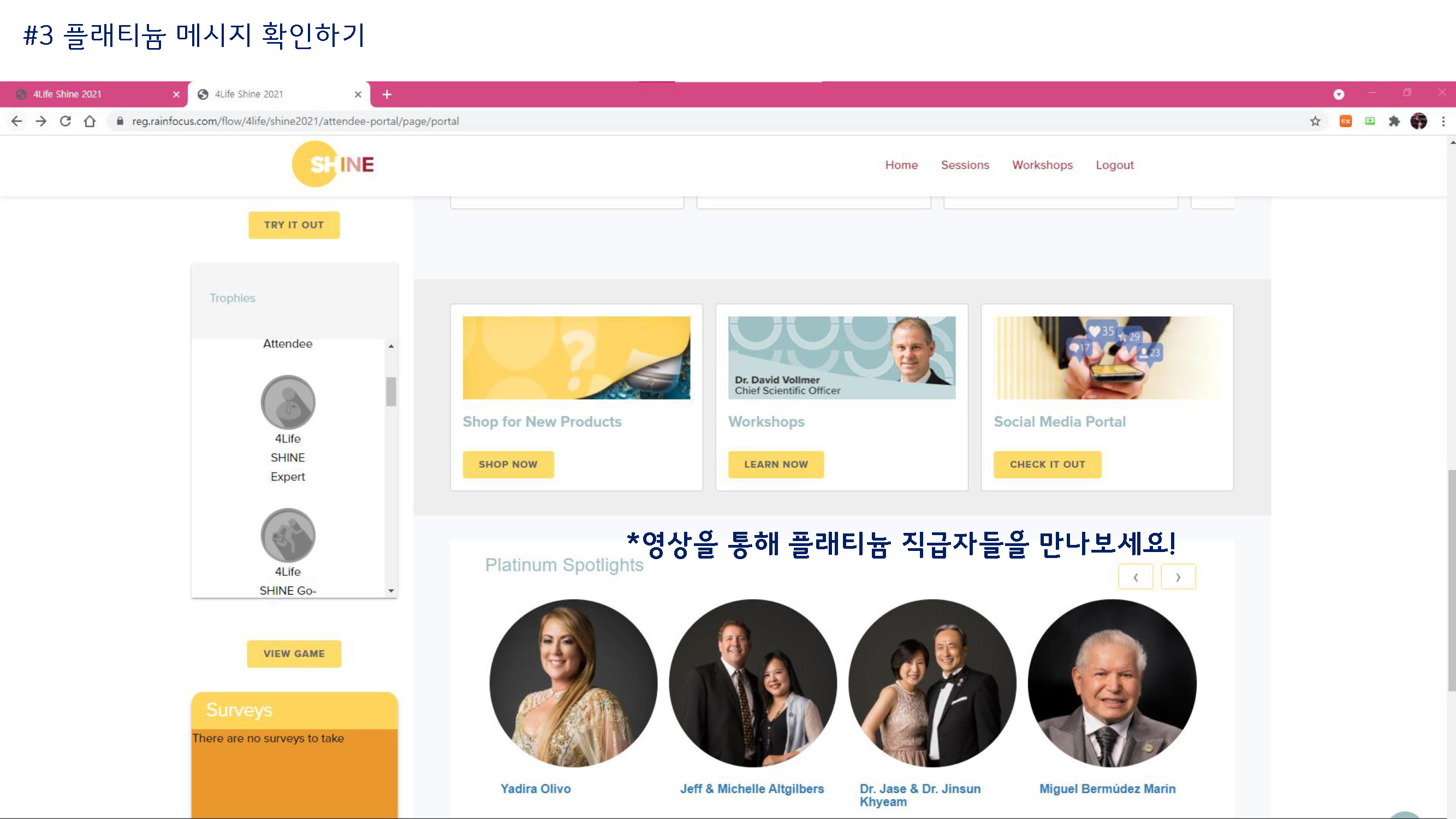This screenshot has height=819, width=1456.
Task: Click the TRY IT OUT button
Action: 294,225
